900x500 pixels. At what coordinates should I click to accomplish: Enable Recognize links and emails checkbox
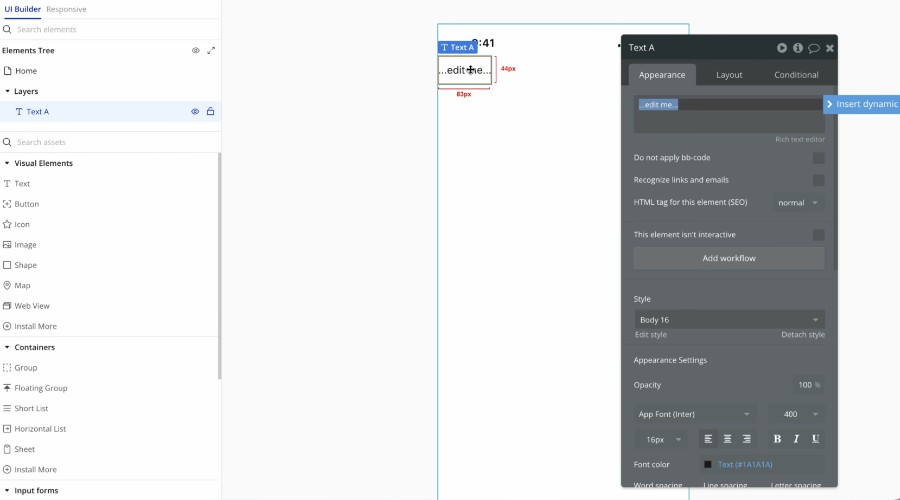click(818, 180)
